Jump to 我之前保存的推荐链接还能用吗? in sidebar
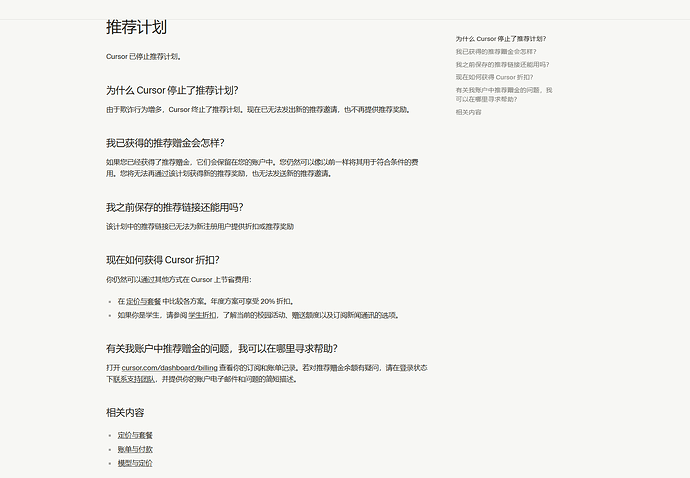The height and width of the screenshot is (478, 690). (502, 65)
